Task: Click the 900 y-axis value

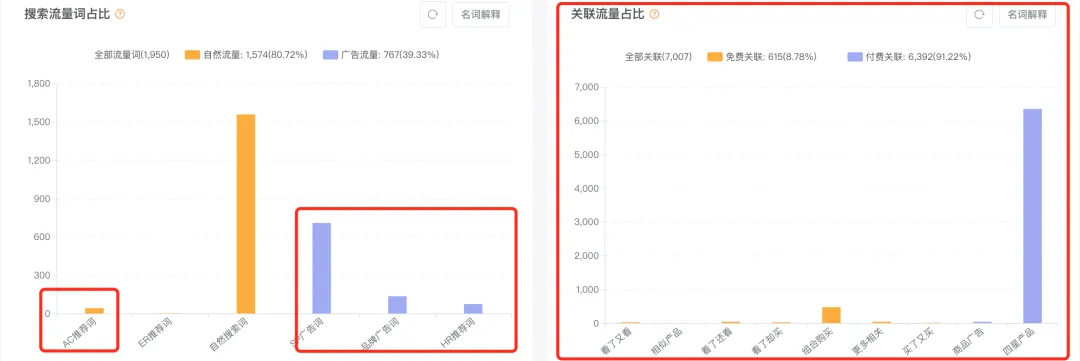Action: pyautogui.click(x=42, y=199)
